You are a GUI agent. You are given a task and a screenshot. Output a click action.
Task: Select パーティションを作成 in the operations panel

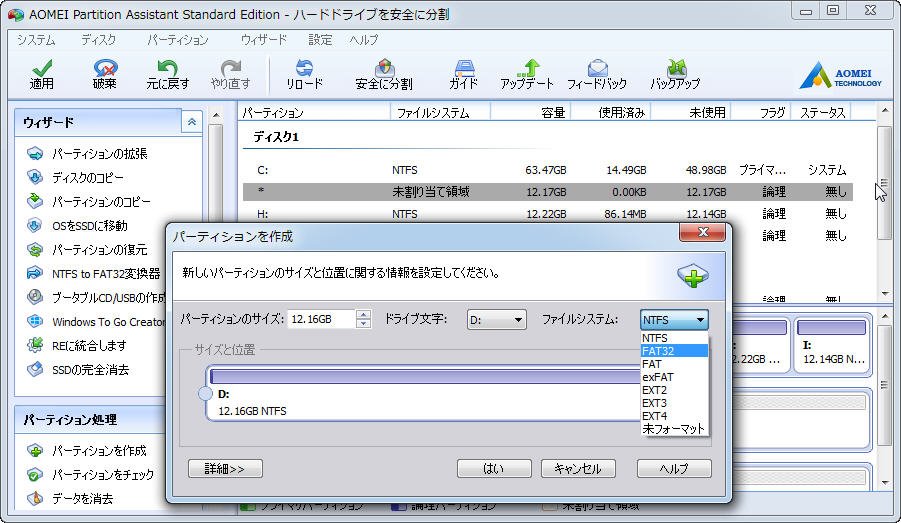pos(87,451)
